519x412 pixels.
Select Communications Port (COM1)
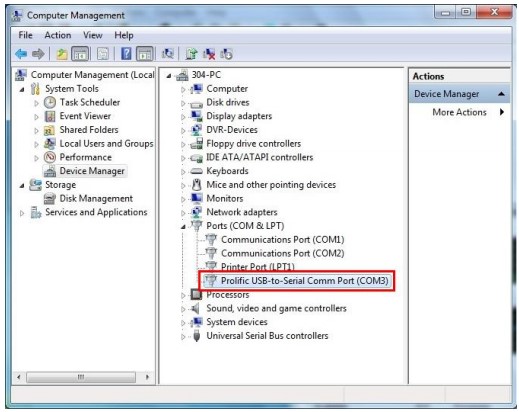pyautogui.click(x=282, y=240)
